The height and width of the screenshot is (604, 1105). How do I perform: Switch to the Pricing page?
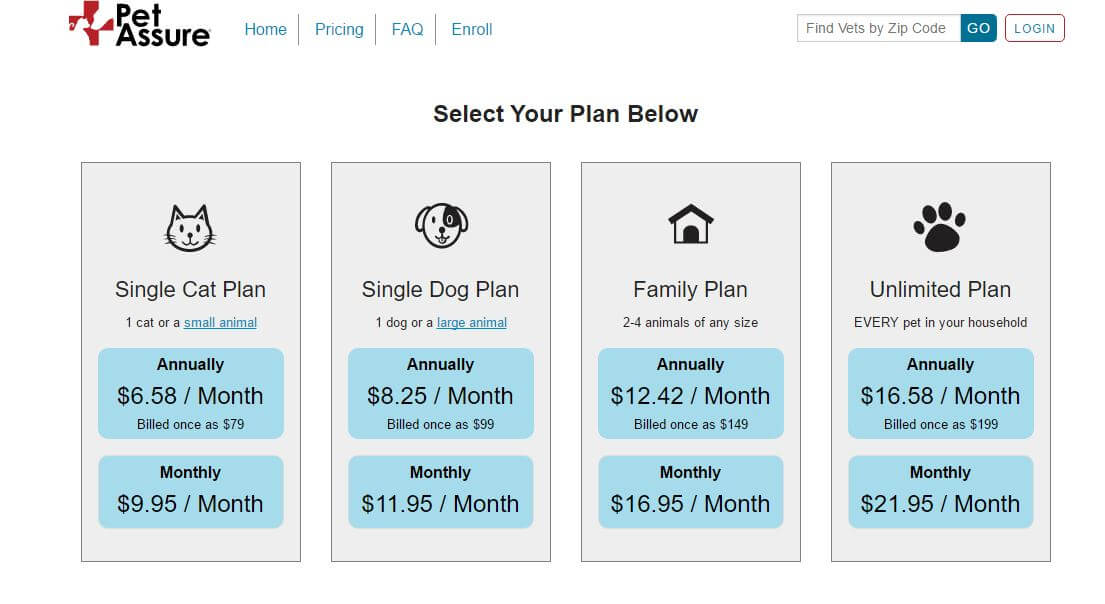click(338, 29)
